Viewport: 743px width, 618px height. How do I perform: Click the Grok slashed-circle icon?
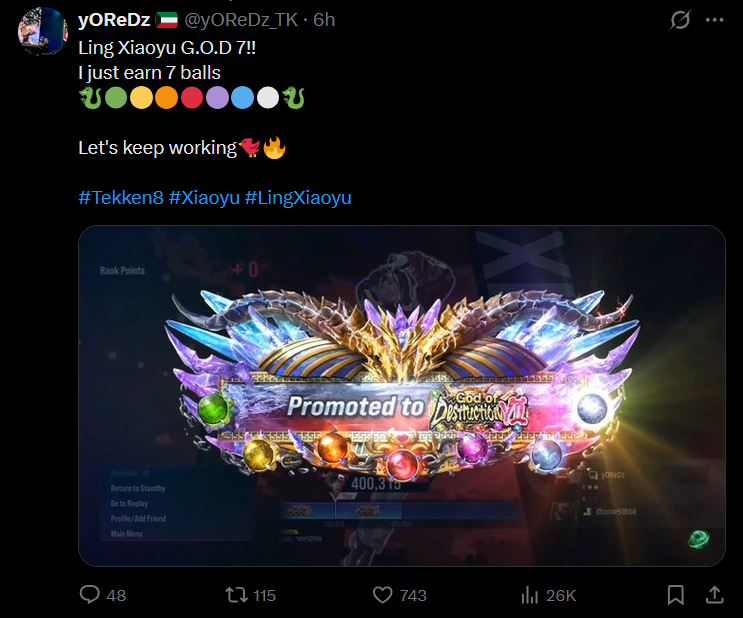[680, 20]
